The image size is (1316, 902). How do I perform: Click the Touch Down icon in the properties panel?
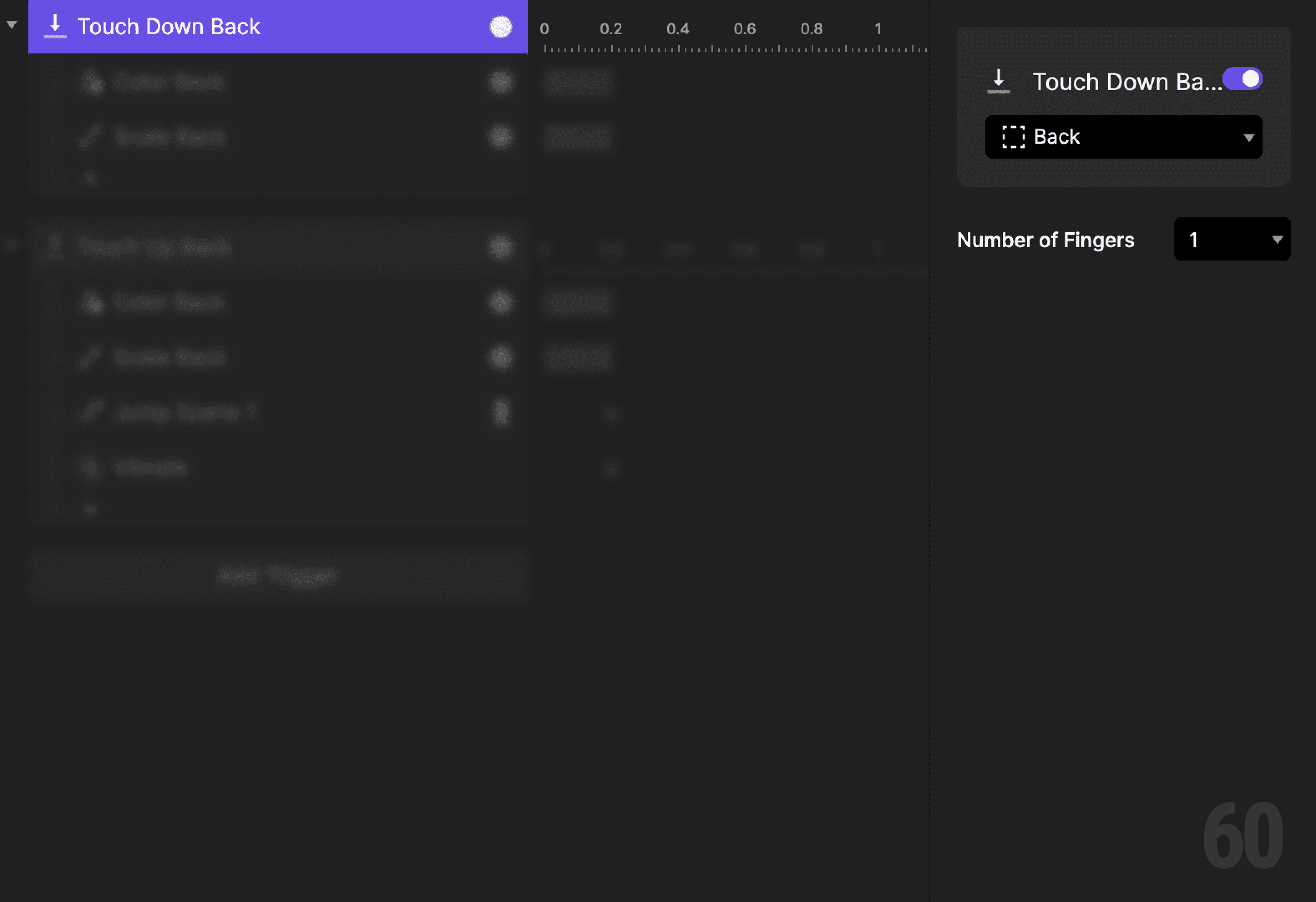(x=999, y=81)
